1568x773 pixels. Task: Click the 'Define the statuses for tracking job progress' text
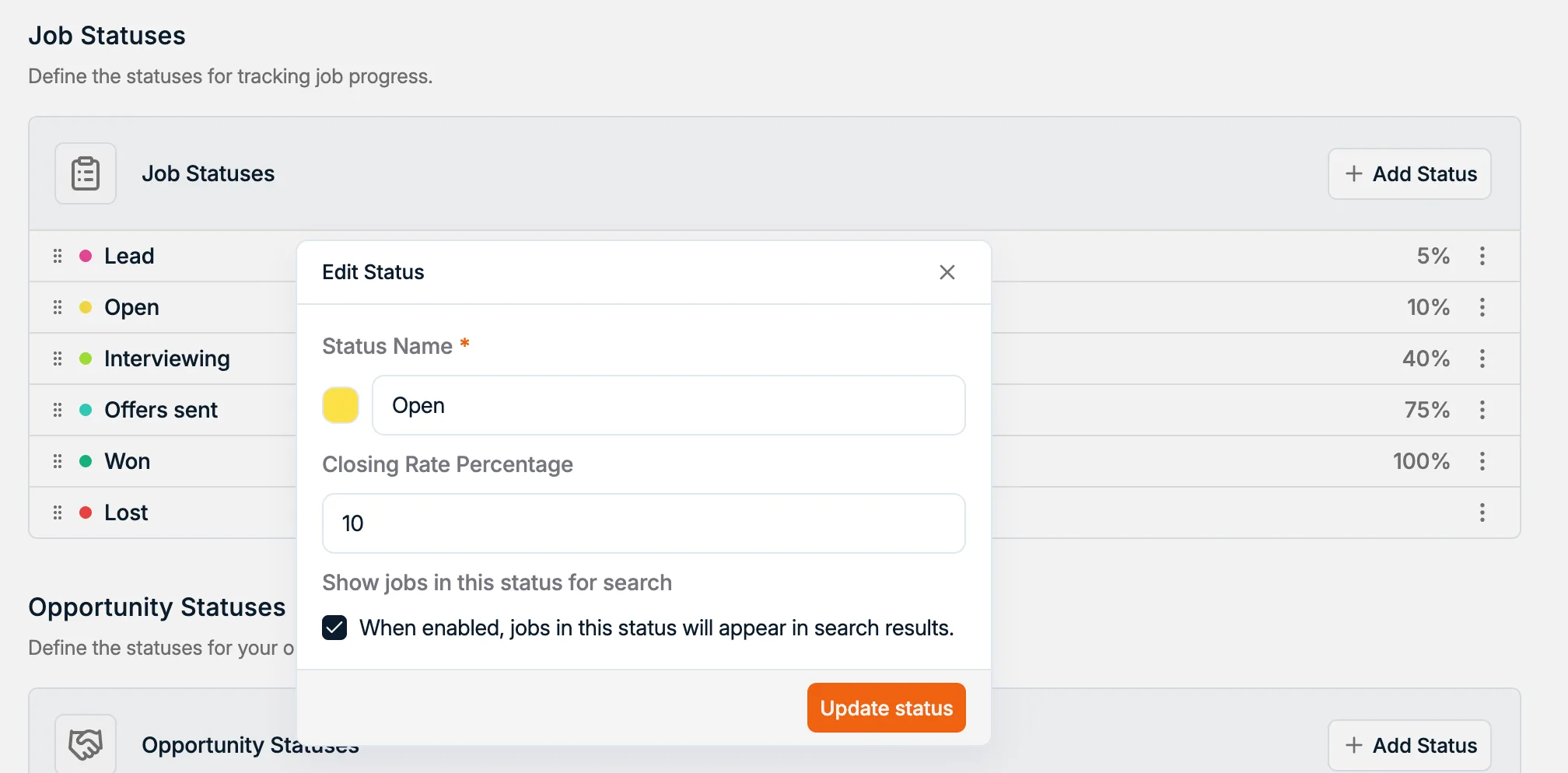pos(230,76)
